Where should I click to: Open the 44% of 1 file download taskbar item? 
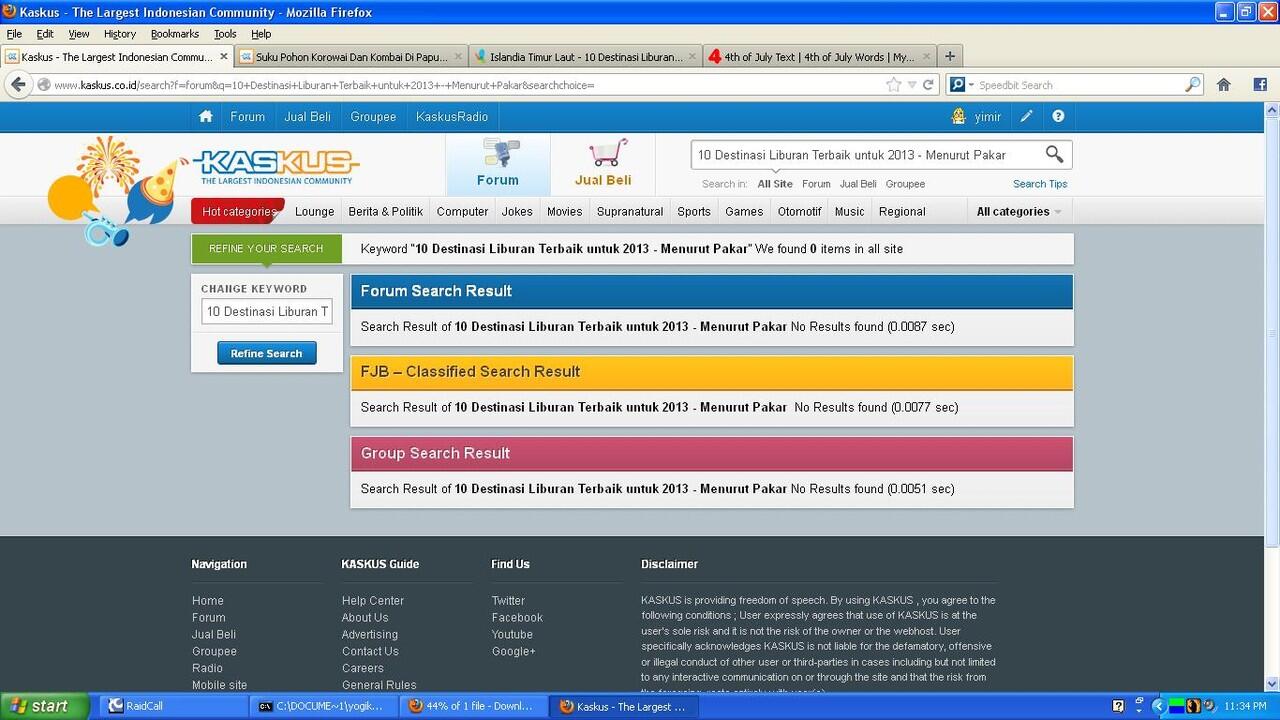[474, 706]
